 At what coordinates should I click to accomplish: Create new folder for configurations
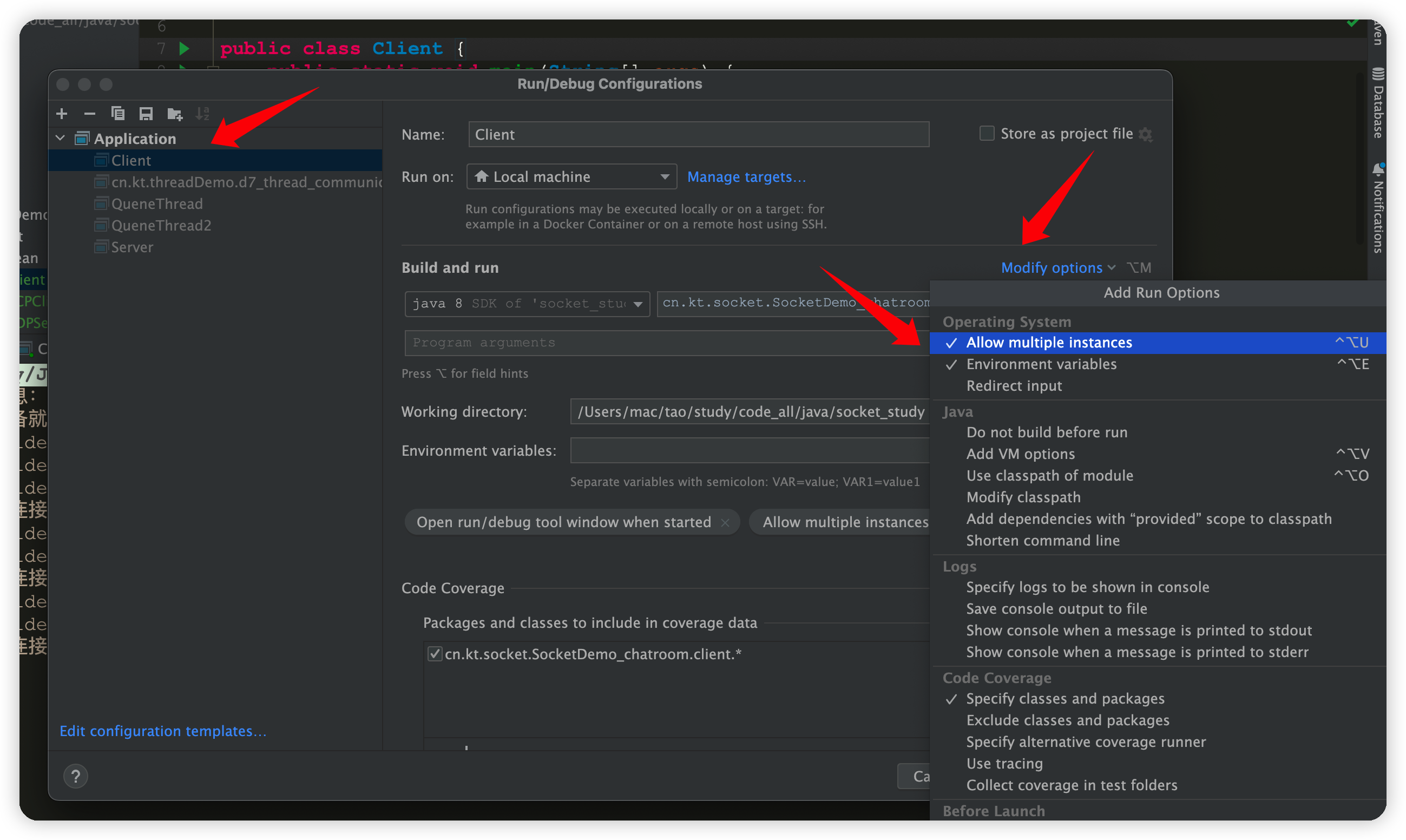pyautogui.click(x=175, y=114)
